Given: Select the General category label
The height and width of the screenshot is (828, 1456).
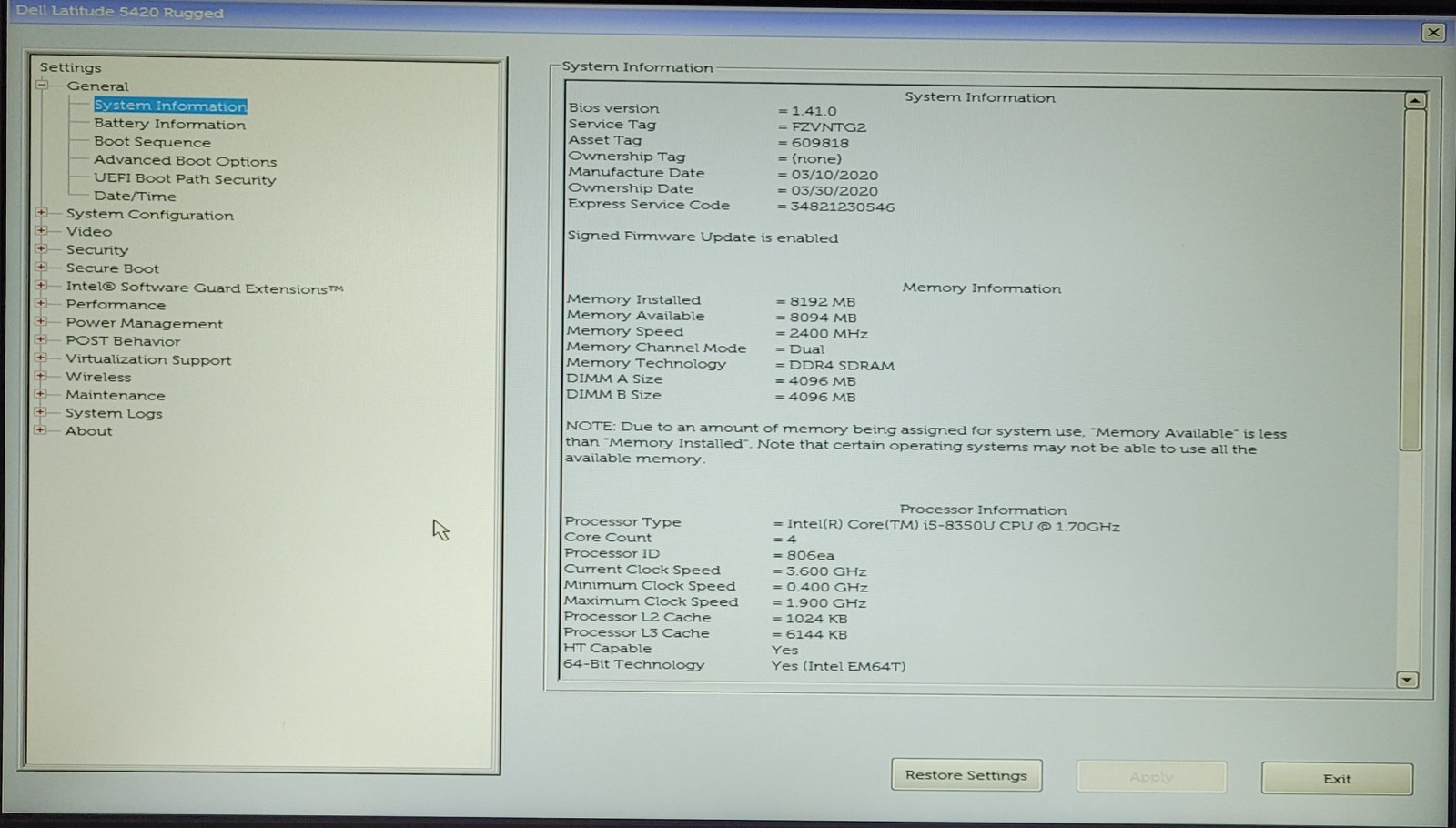Looking at the screenshot, I should click(x=97, y=86).
